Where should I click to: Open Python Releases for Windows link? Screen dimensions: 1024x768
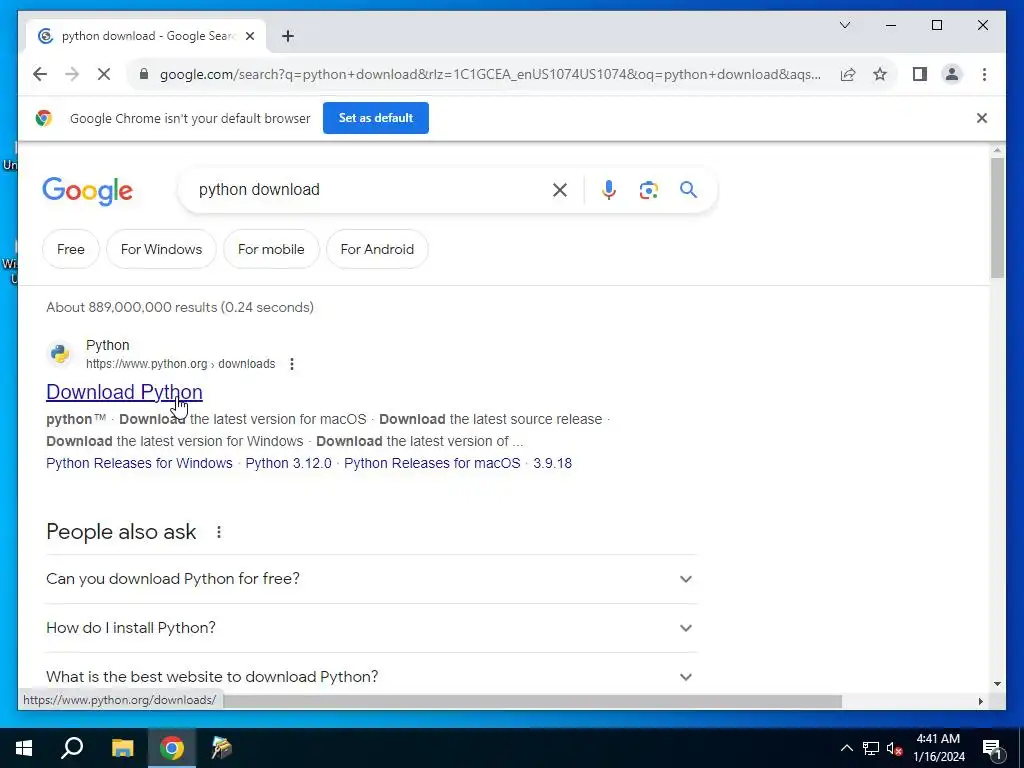click(139, 463)
